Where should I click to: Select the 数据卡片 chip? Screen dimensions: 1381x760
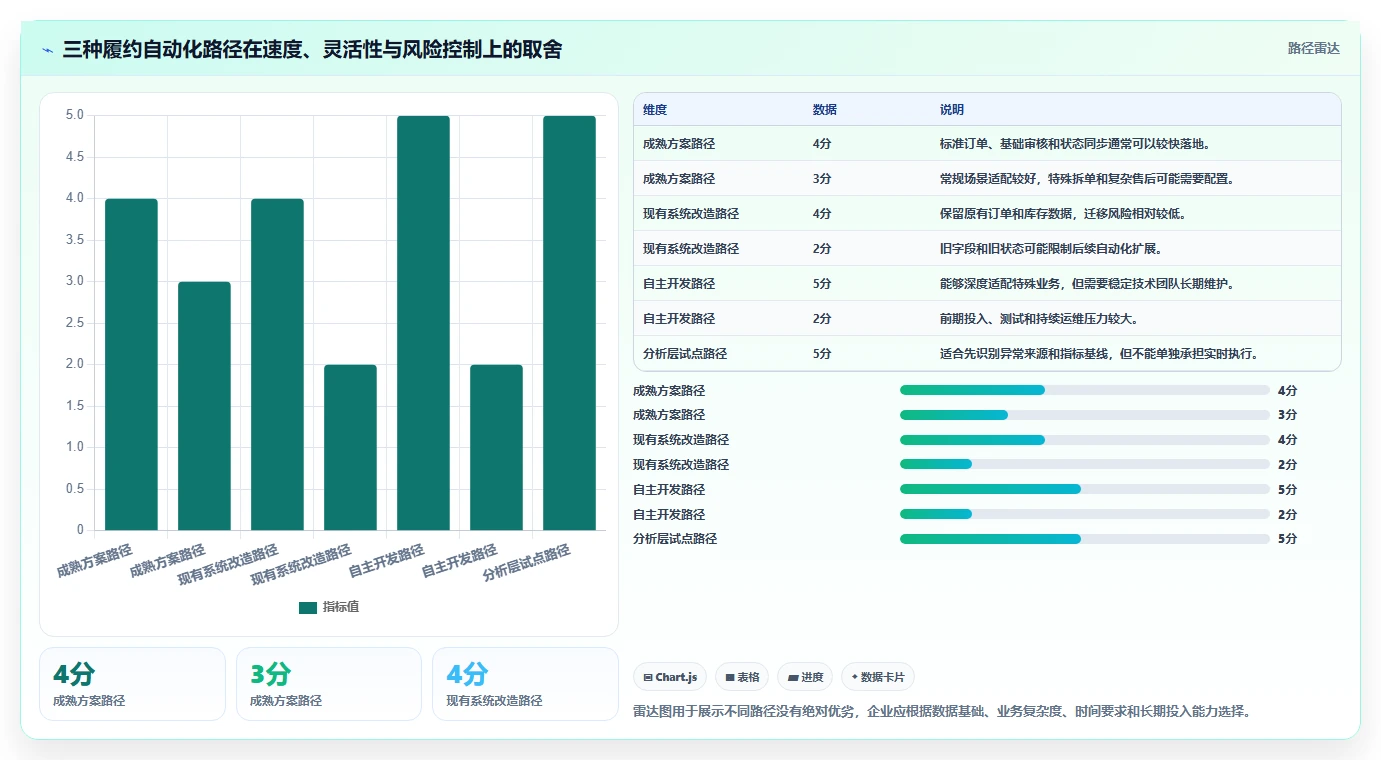878,677
